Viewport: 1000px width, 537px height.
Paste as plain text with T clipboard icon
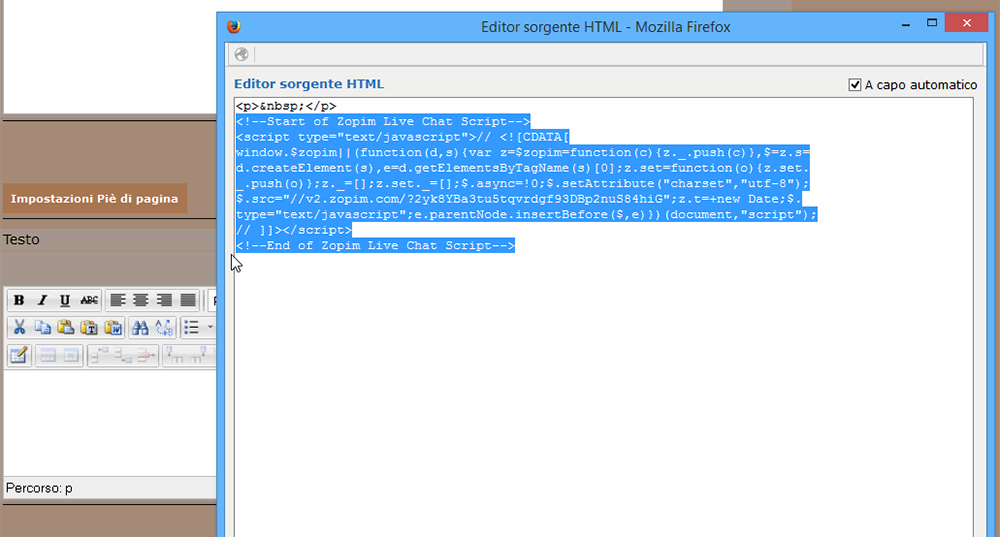coord(89,328)
